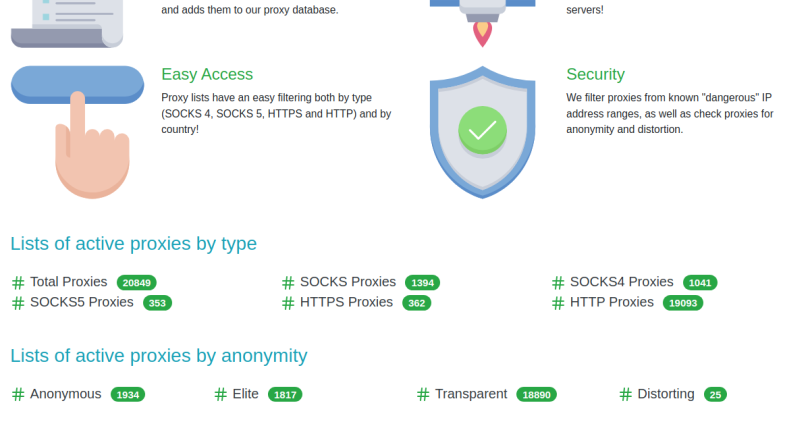Image resolution: width=810 pixels, height=424 pixels.
Task: Click the document scroll illustration at top-left
Action: (66, 22)
